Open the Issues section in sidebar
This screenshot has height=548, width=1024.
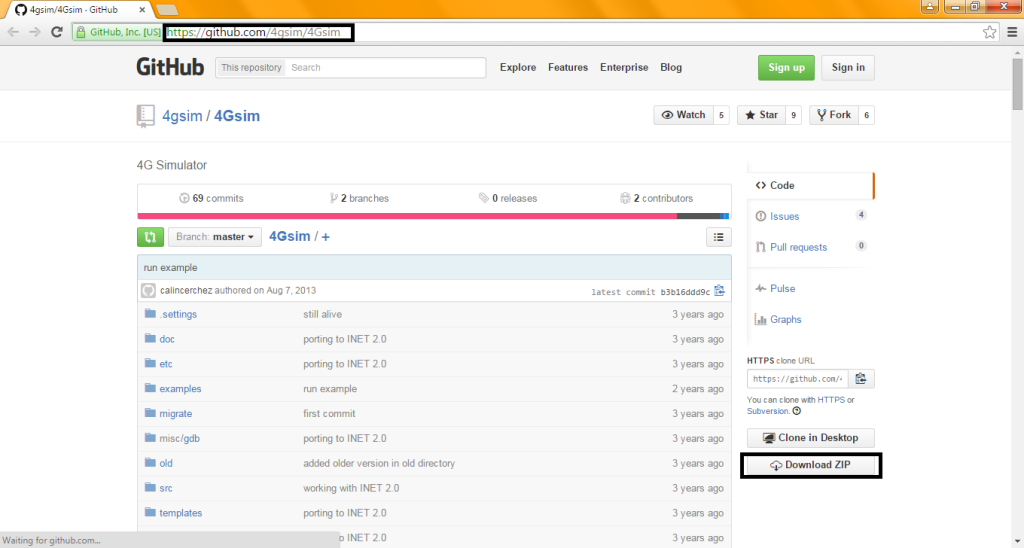click(x=784, y=216)
